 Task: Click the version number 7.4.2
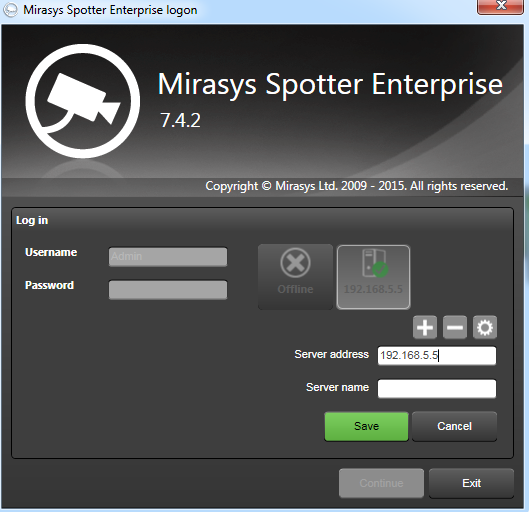(180, 120)
